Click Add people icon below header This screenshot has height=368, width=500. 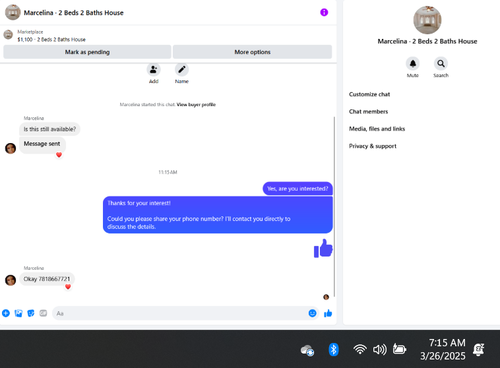pyautogui.click(x=153, y=69)
